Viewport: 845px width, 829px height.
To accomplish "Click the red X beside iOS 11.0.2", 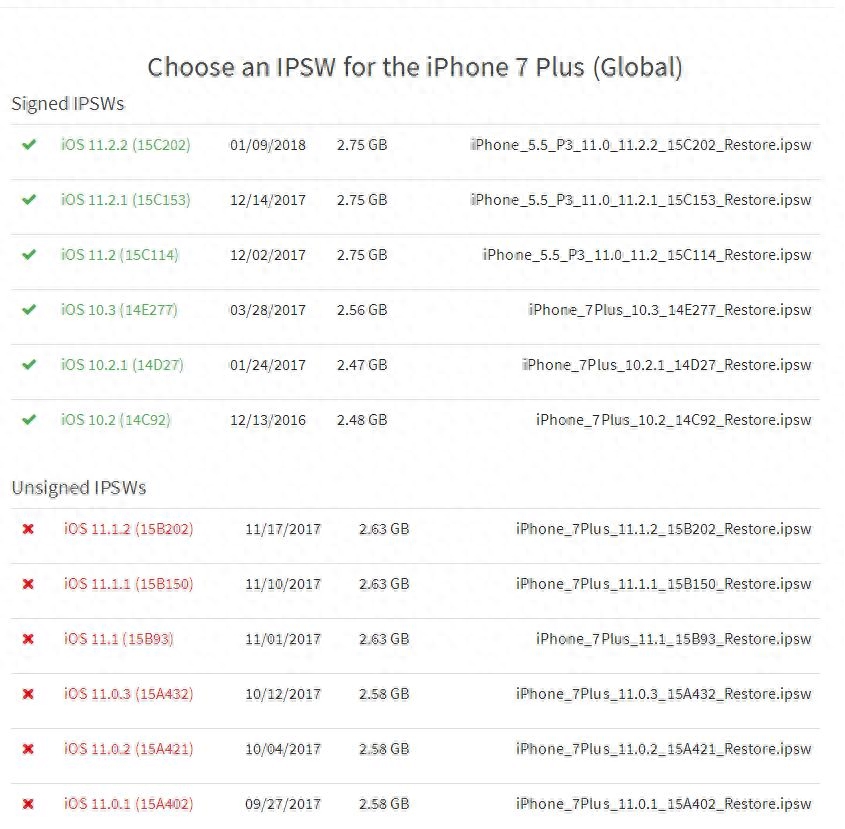I will point(28,748).
